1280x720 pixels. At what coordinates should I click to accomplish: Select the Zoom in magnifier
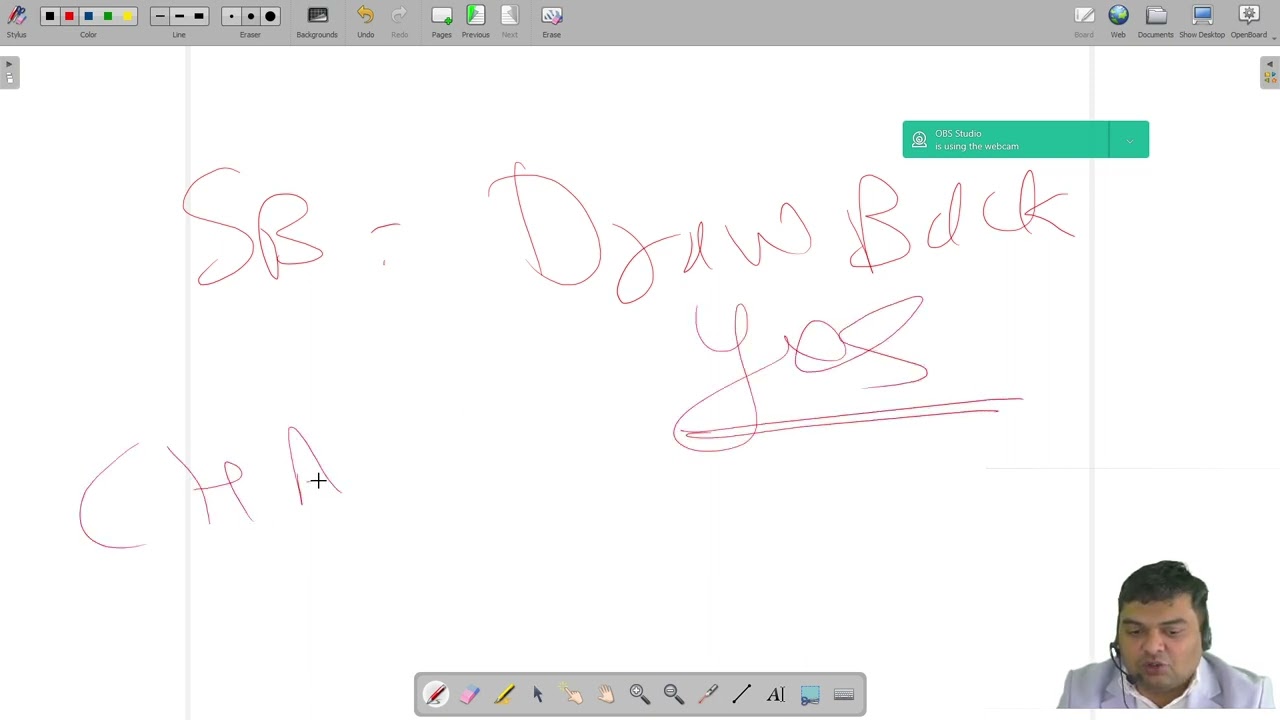(640, 694)
